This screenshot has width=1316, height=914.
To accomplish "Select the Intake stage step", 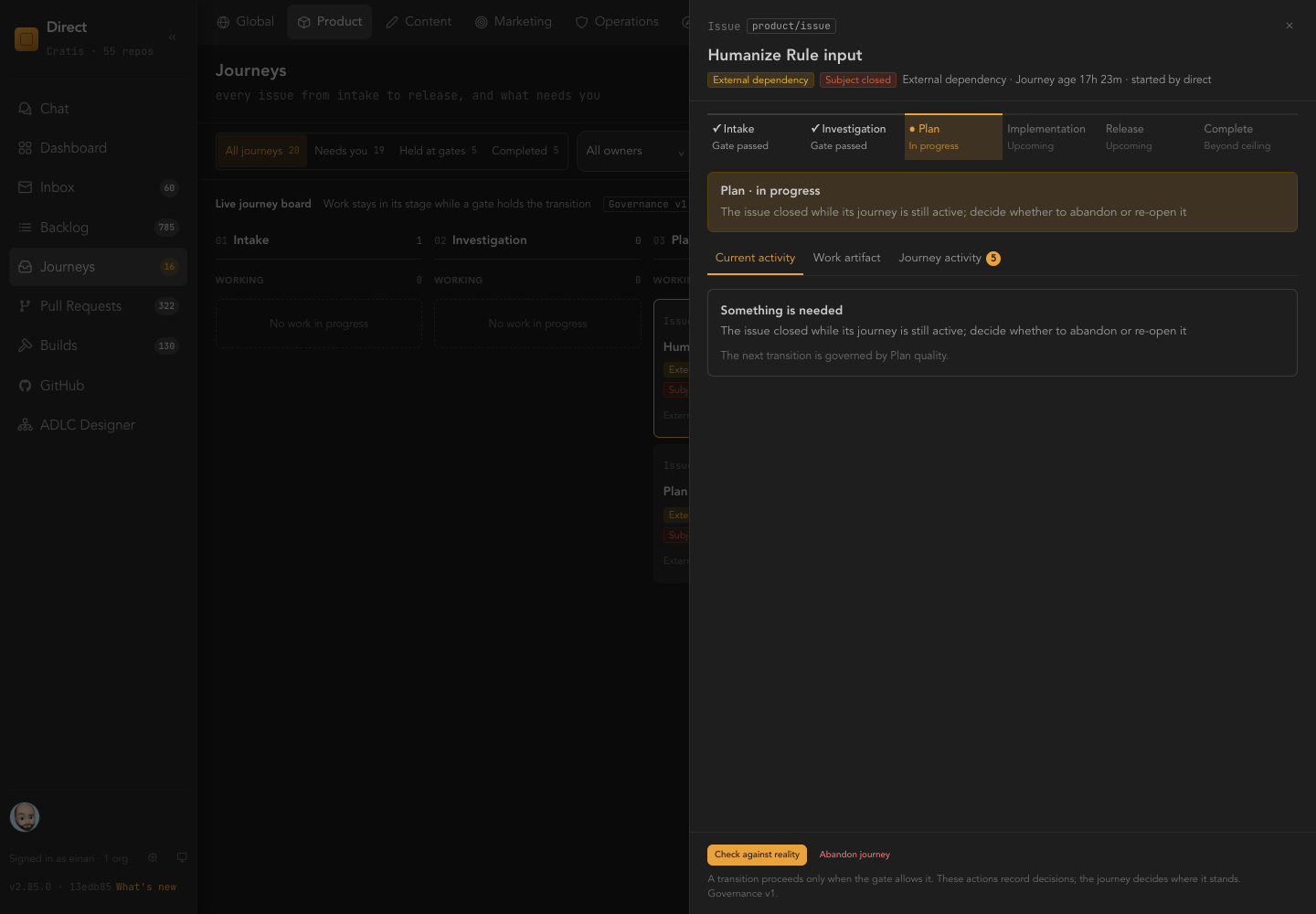I will [757, 137].
